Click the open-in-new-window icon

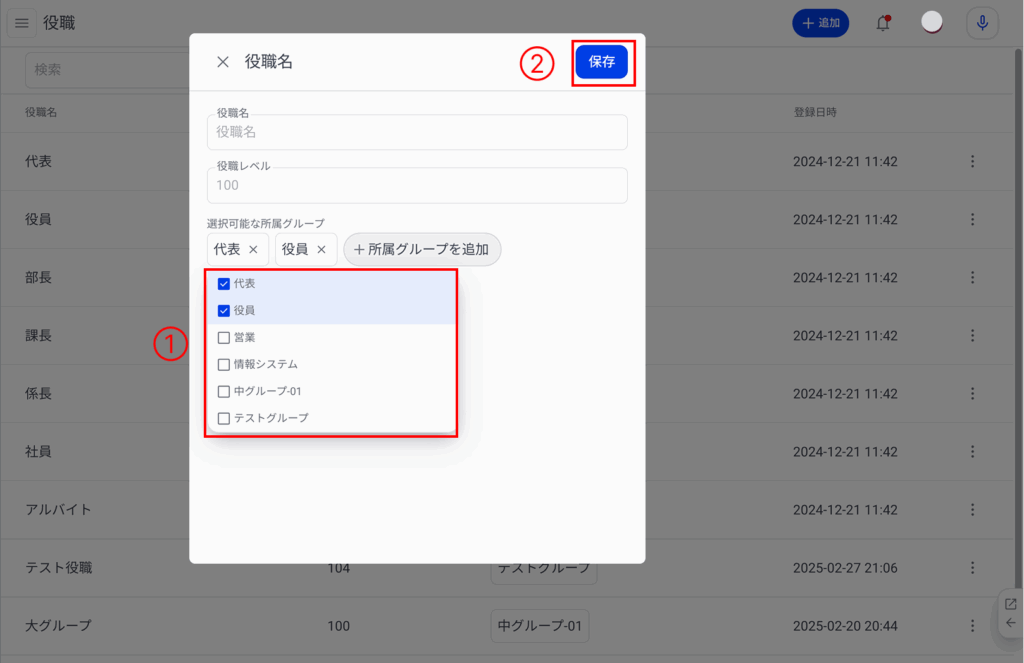tap(1010, 604)
